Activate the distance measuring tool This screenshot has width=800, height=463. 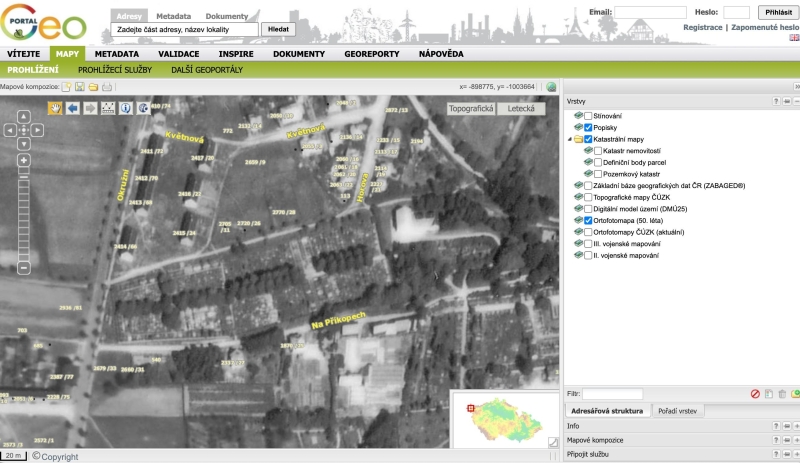coord(108,108)
